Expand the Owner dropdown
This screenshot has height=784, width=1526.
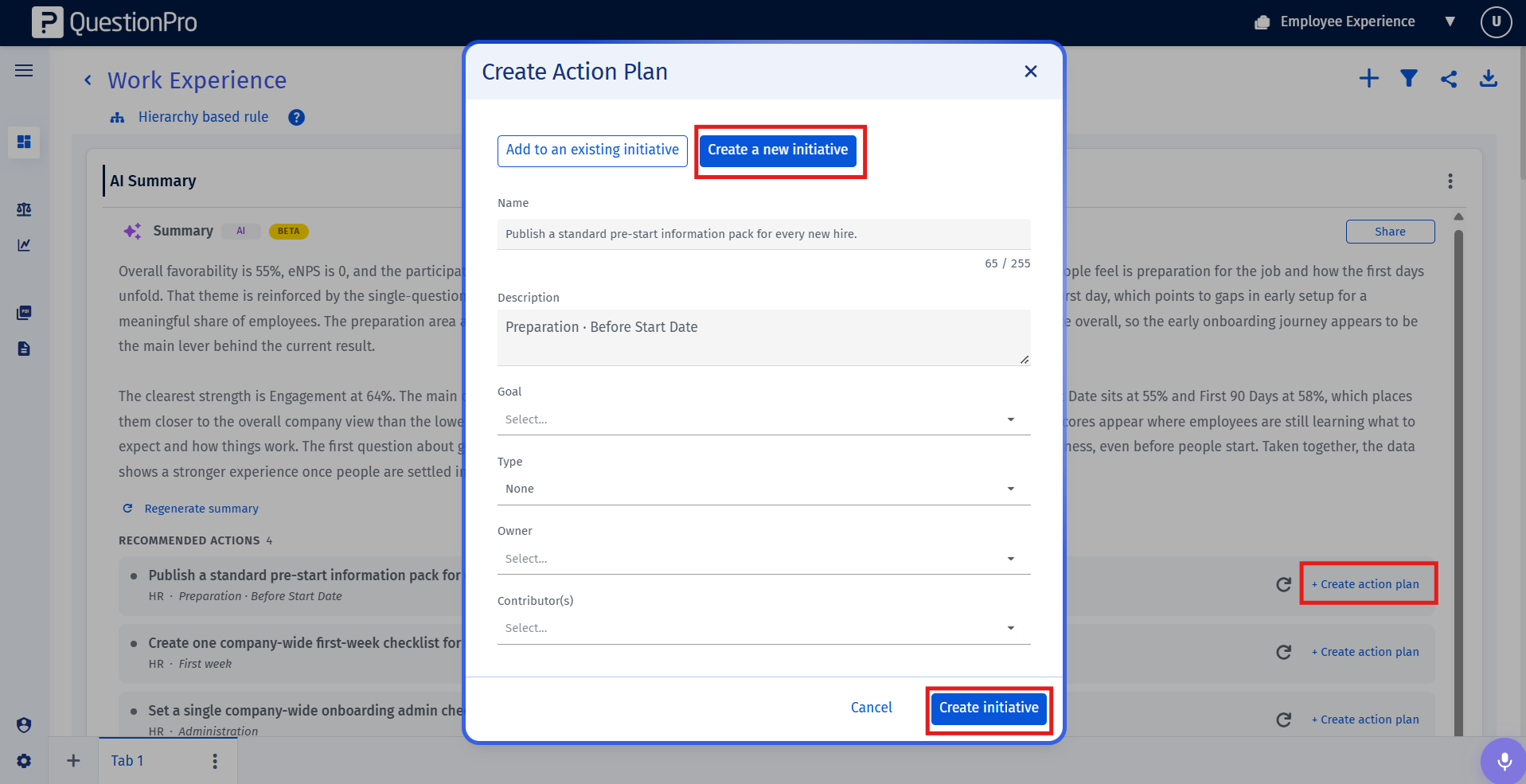763,559
